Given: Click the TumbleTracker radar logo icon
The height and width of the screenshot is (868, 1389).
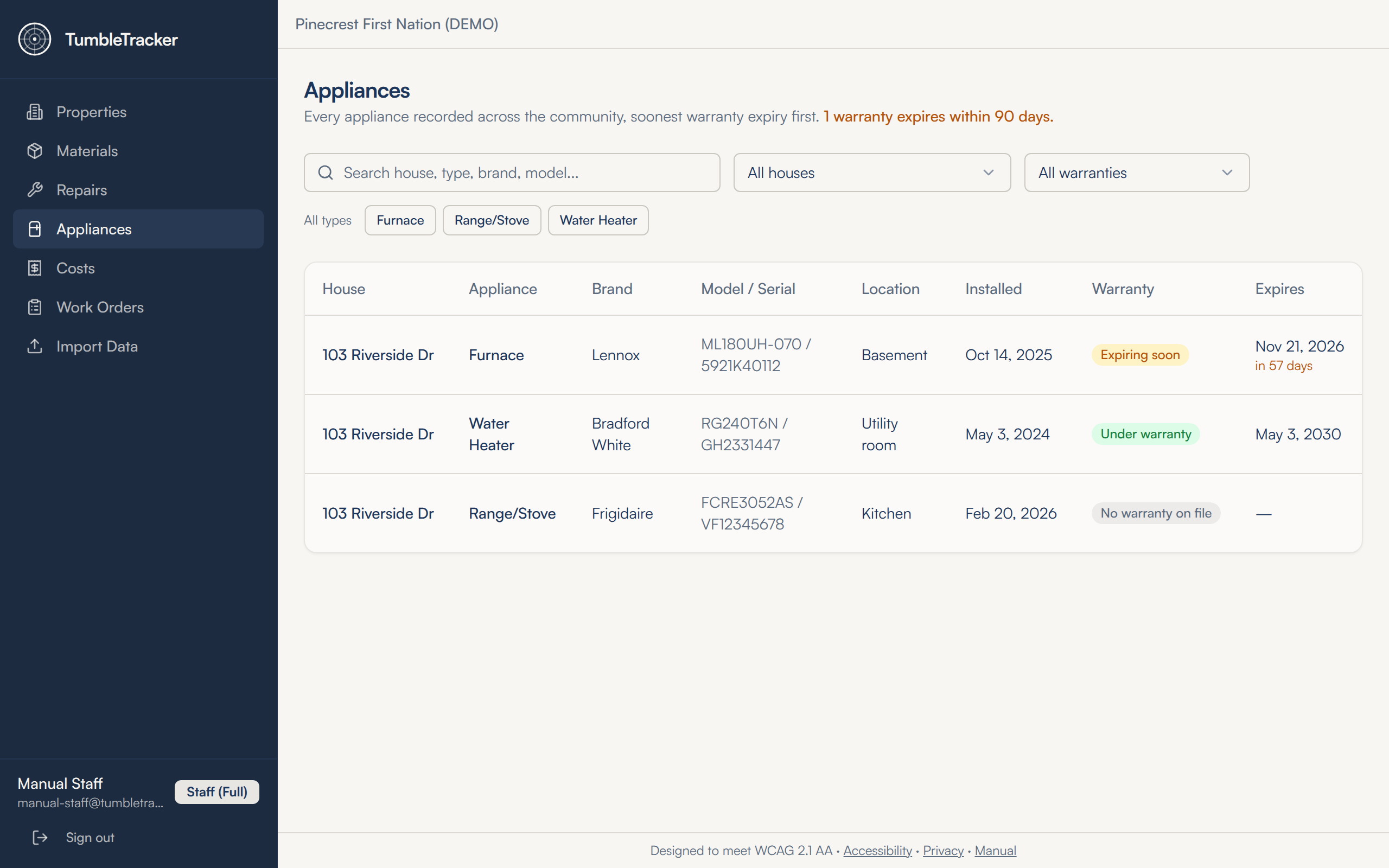Looking at the screenshot, I should (34, 39).
